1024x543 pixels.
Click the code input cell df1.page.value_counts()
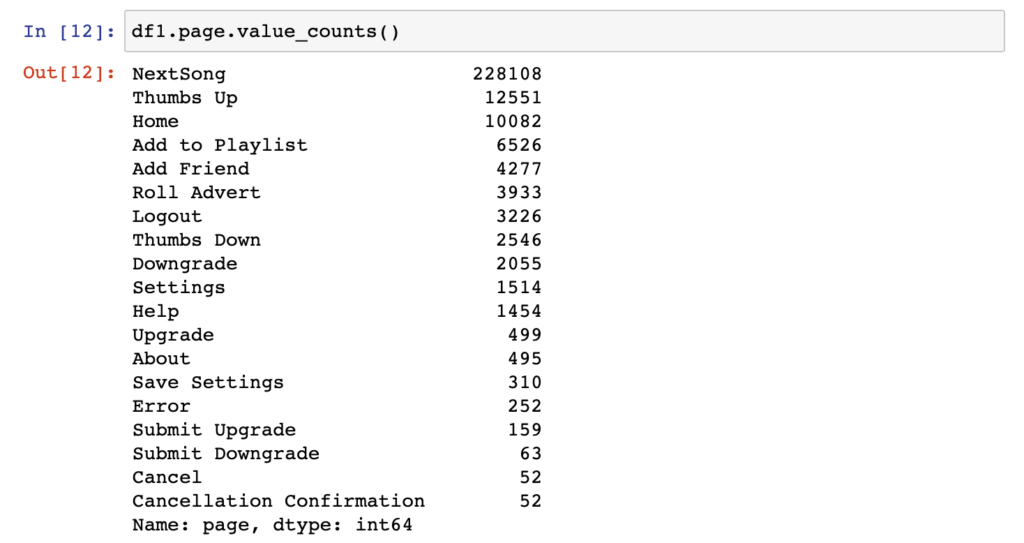coord(564,31)
